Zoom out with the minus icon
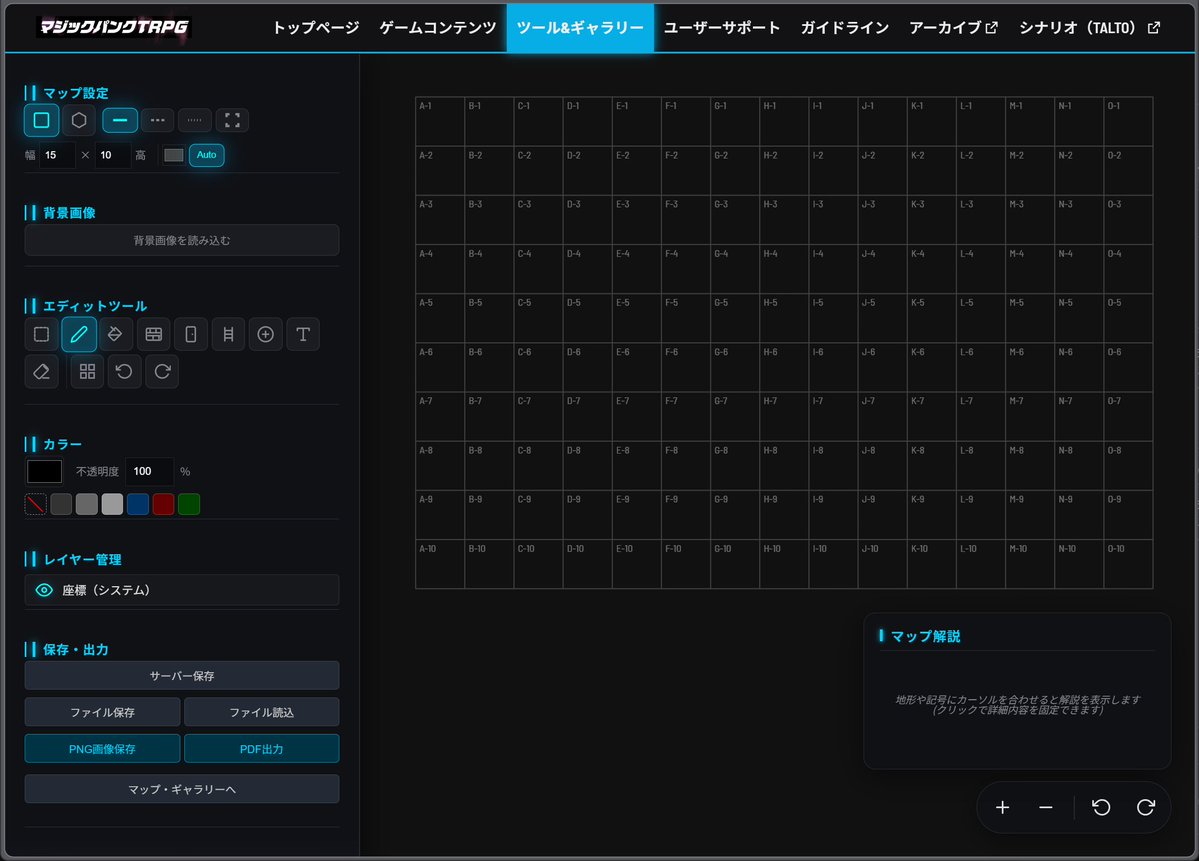 tap(1046, 807)
